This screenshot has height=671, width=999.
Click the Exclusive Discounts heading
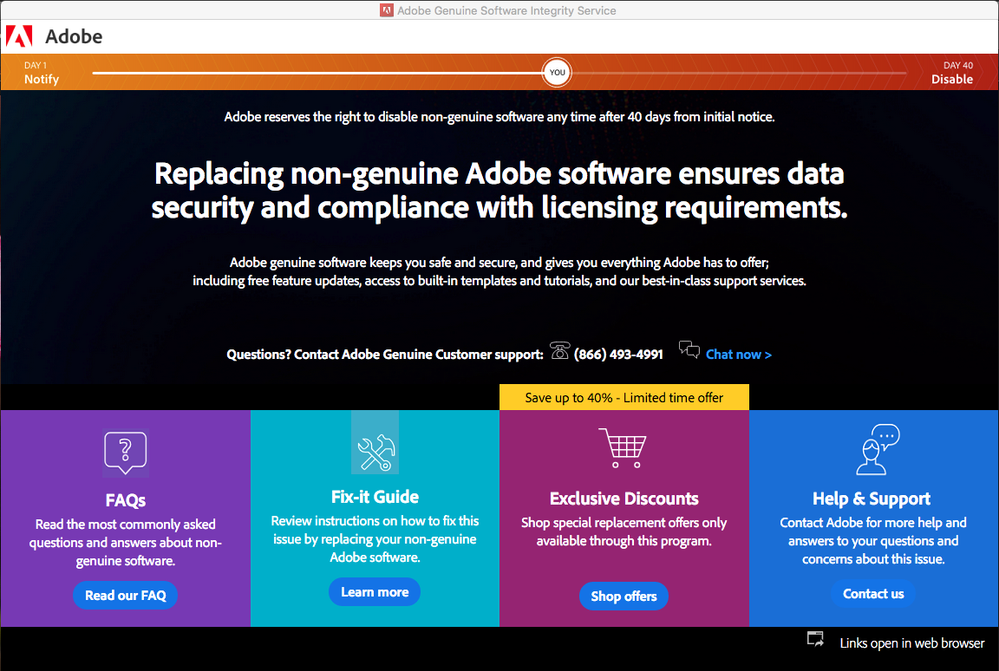tap(624, 499)
